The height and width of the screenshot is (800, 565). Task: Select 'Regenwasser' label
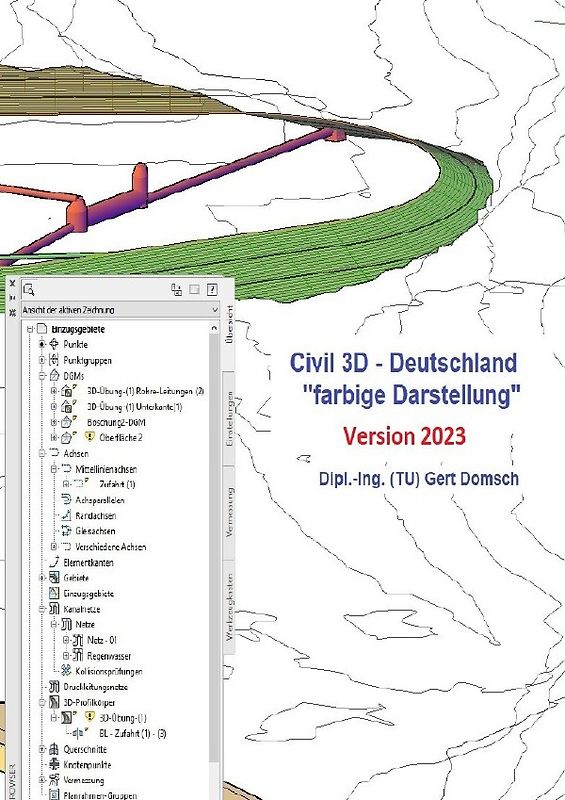coord(109,656)
